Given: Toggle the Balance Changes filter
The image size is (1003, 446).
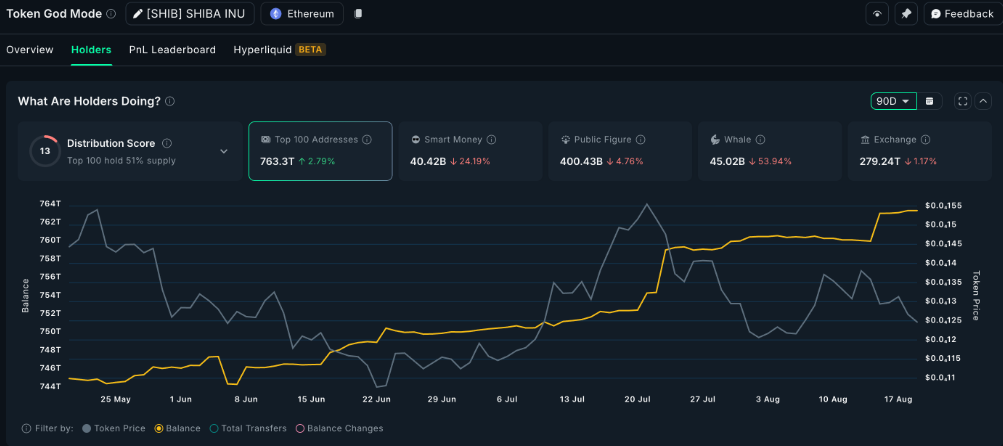Looking at the screenshot, I should [x=339, y=428].
